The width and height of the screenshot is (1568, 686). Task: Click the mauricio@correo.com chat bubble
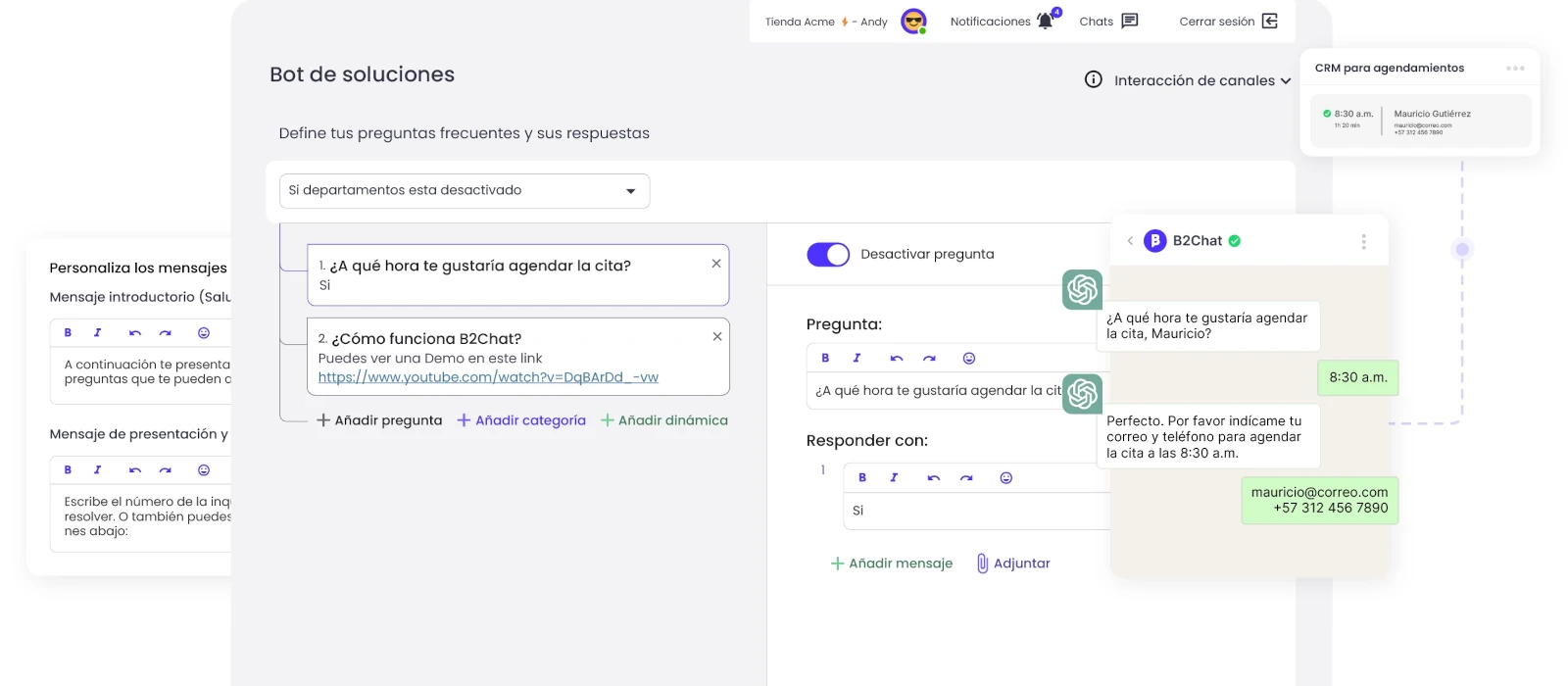(1319, 501)
